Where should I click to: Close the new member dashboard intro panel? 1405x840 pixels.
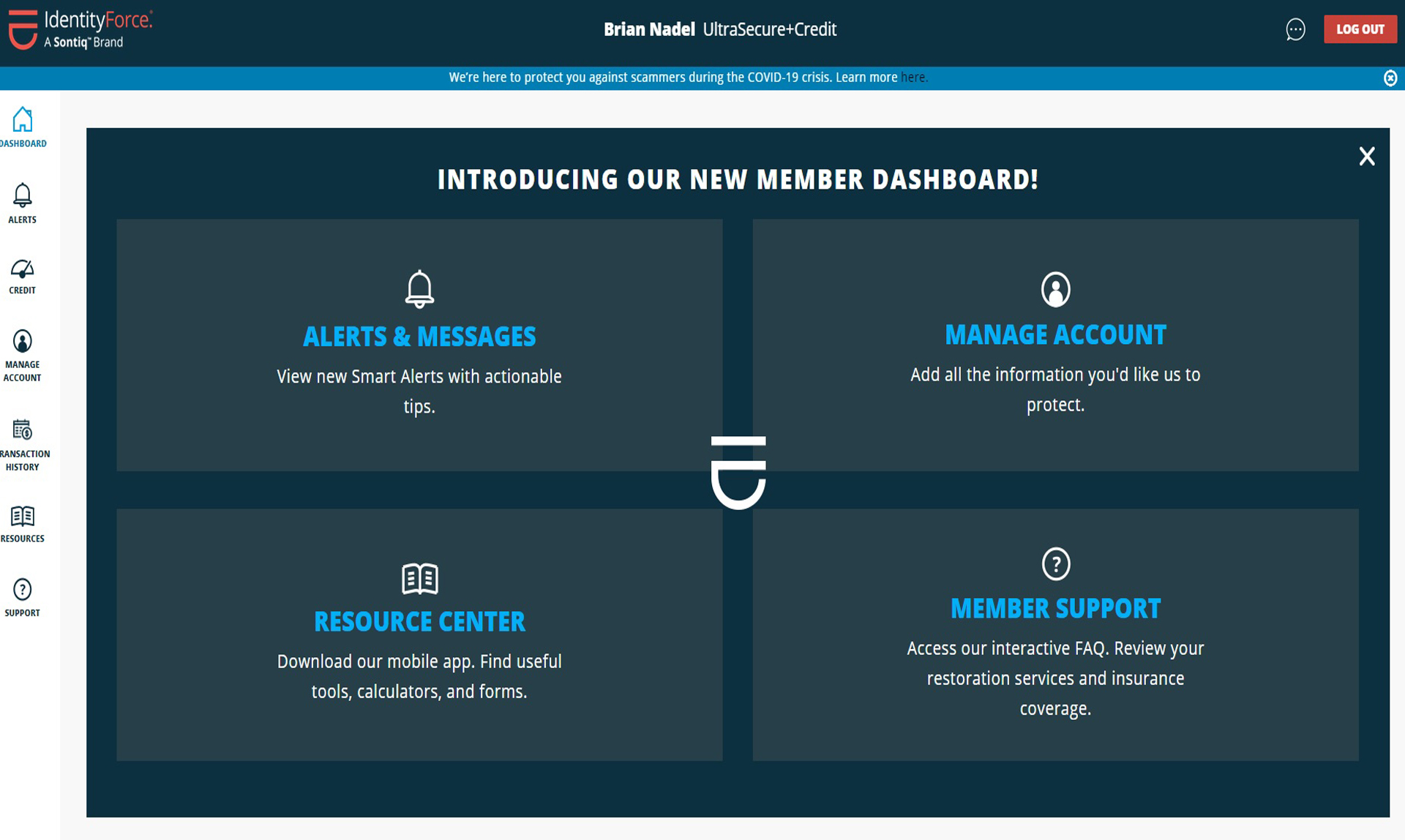[1367, 156]
